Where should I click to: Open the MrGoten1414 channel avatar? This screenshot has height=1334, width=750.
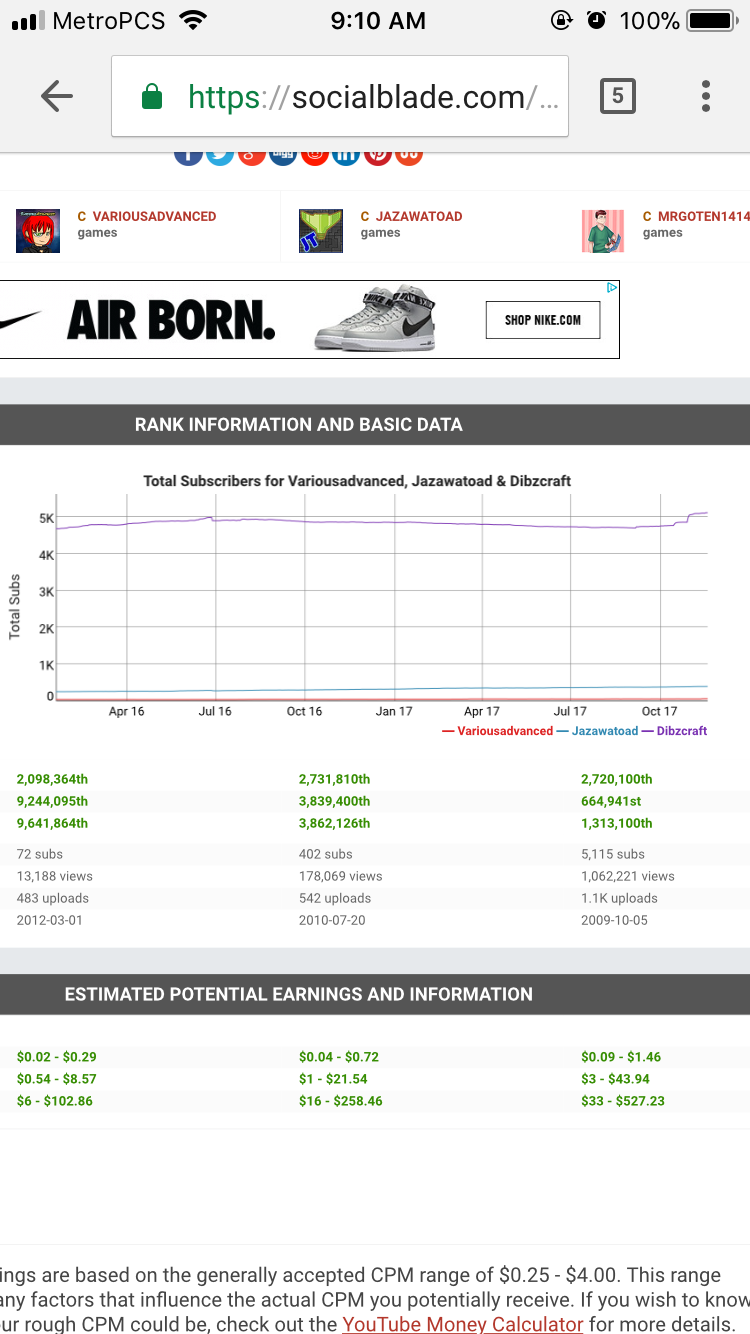[603, 231]
